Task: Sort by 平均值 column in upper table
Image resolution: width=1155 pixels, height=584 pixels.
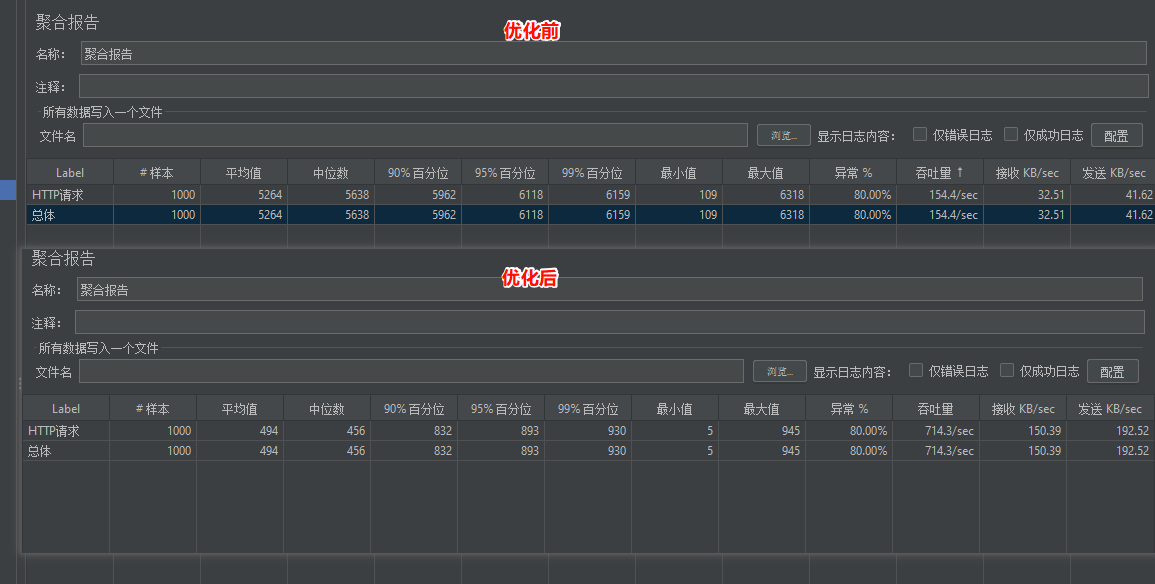Action: (x=243, y=172)
